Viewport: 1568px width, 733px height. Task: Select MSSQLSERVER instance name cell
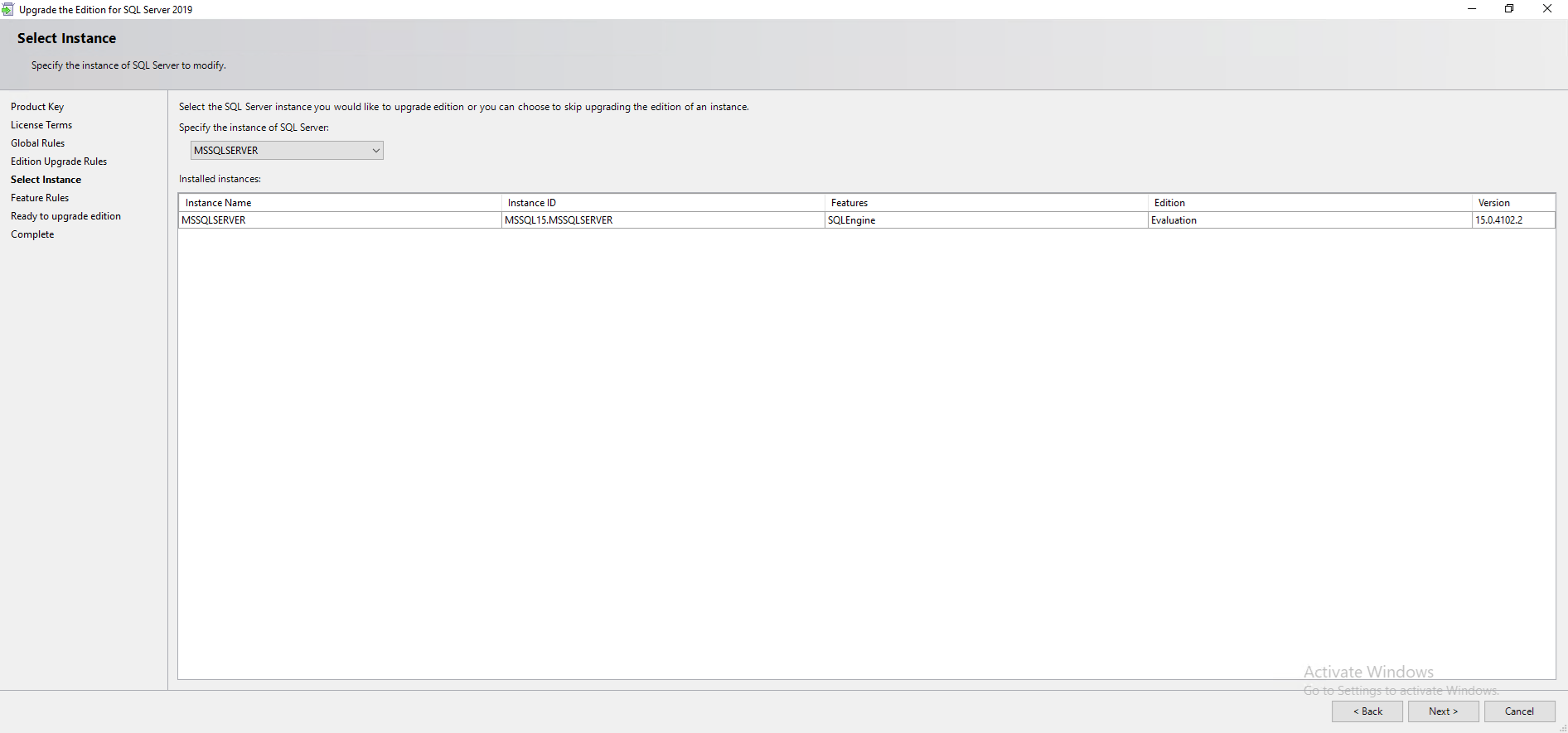[x=340, y=220]
